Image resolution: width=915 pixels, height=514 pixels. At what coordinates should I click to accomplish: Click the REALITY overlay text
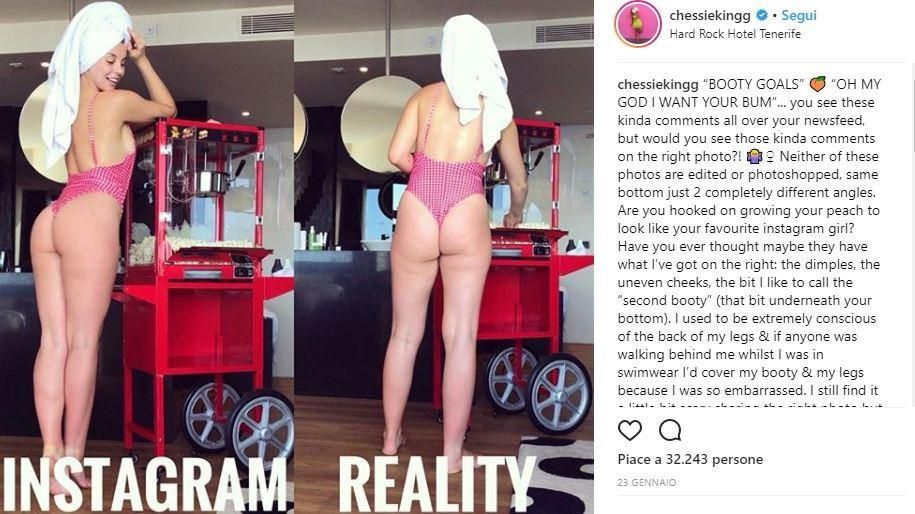tap(436, 483)
